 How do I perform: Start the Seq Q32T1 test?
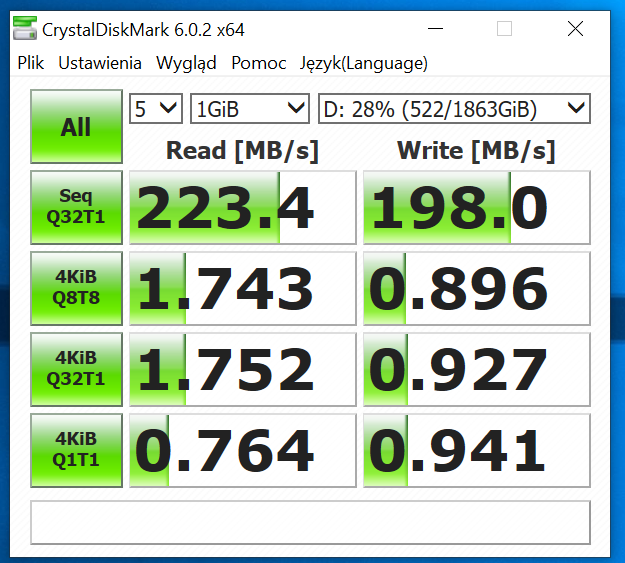point(76,208)
